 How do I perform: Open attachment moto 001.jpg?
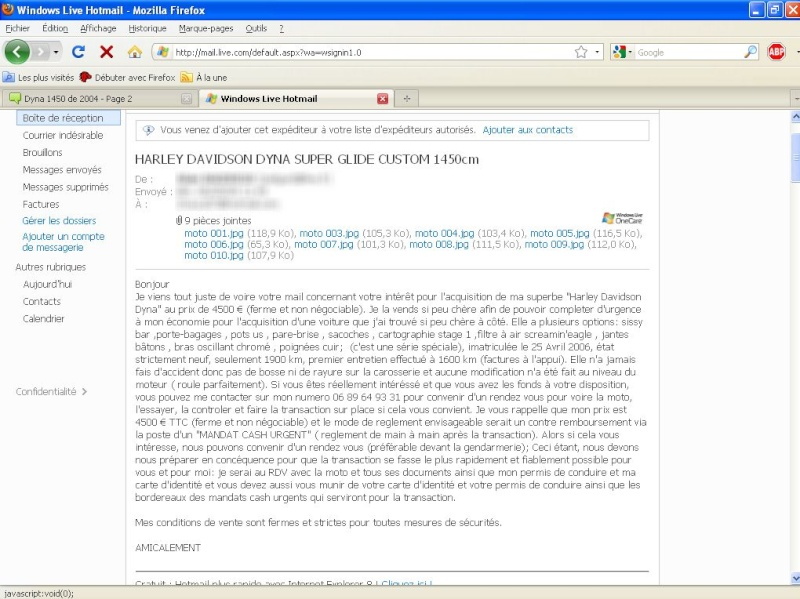point(214,233)
